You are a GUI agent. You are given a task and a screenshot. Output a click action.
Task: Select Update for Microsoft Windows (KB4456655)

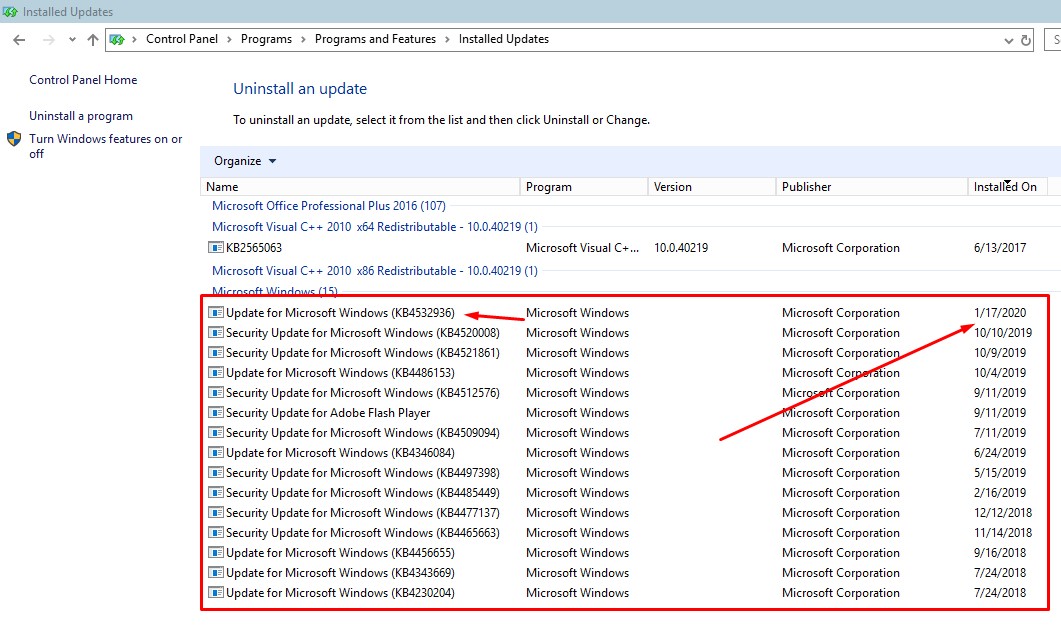[340, 553]
